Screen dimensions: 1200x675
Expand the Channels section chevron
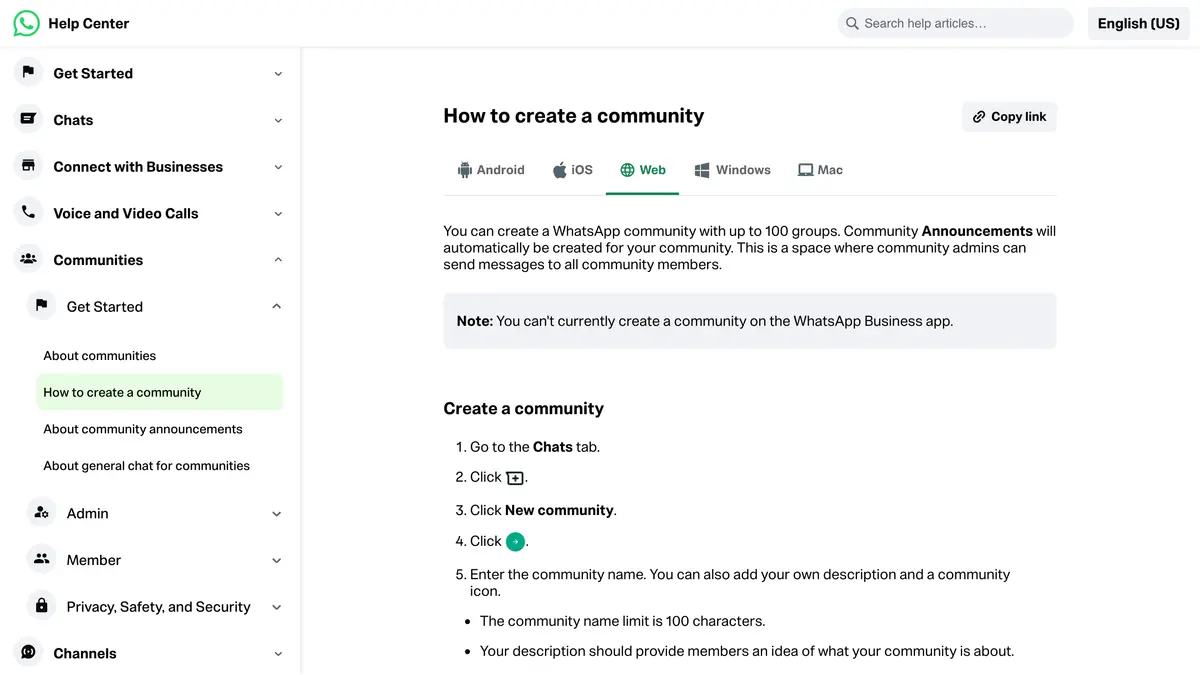pos(278,653)
